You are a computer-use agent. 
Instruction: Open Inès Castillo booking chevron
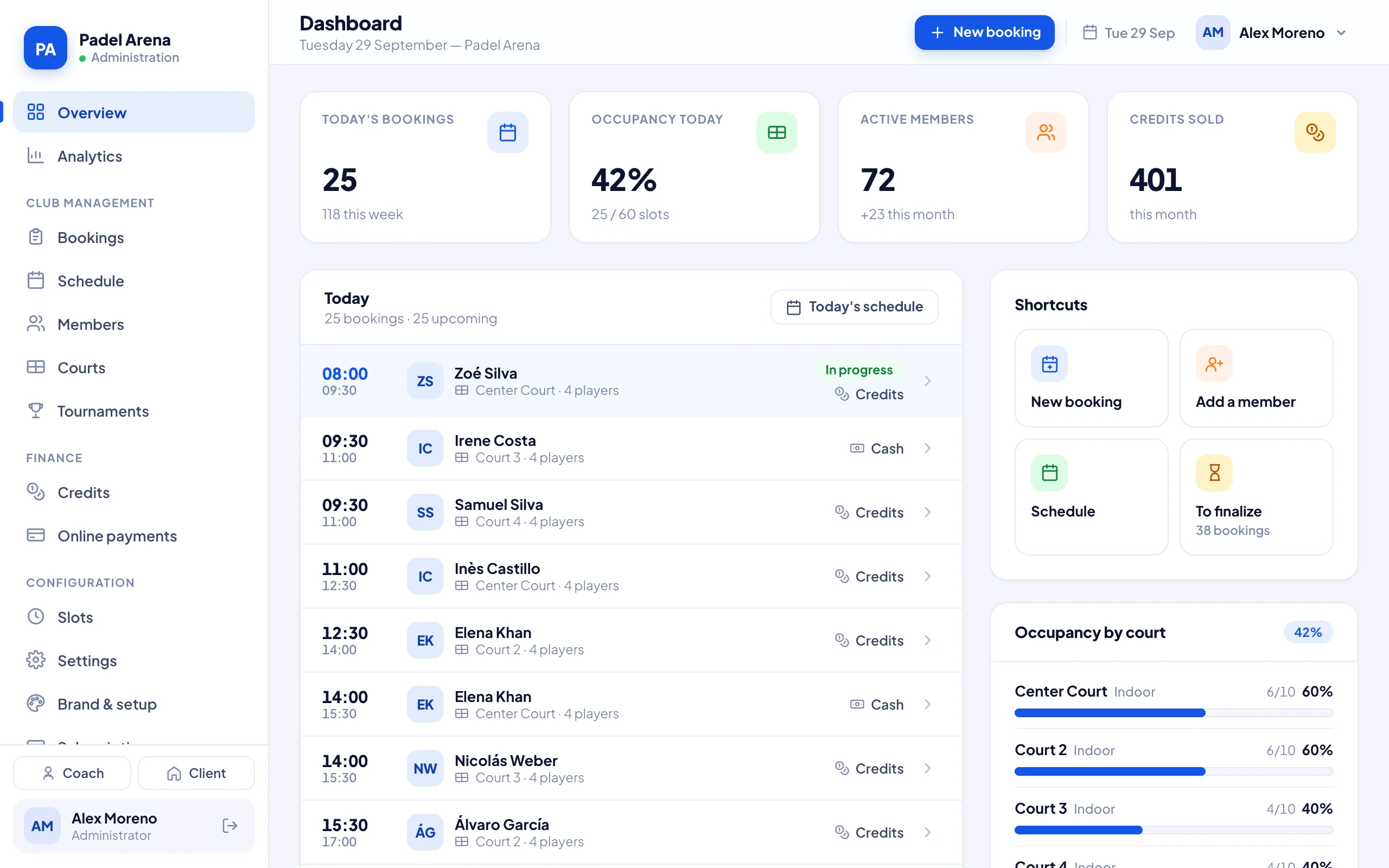[x=927, y=576]
